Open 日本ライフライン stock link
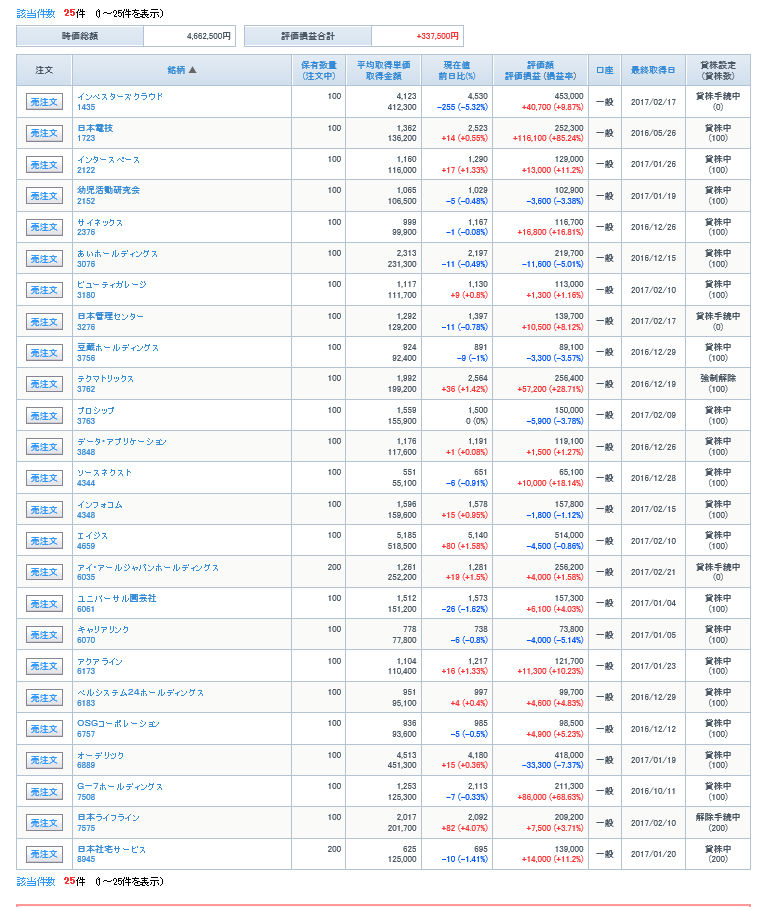Viewport: 778px width, 907px height. [108, 817]
